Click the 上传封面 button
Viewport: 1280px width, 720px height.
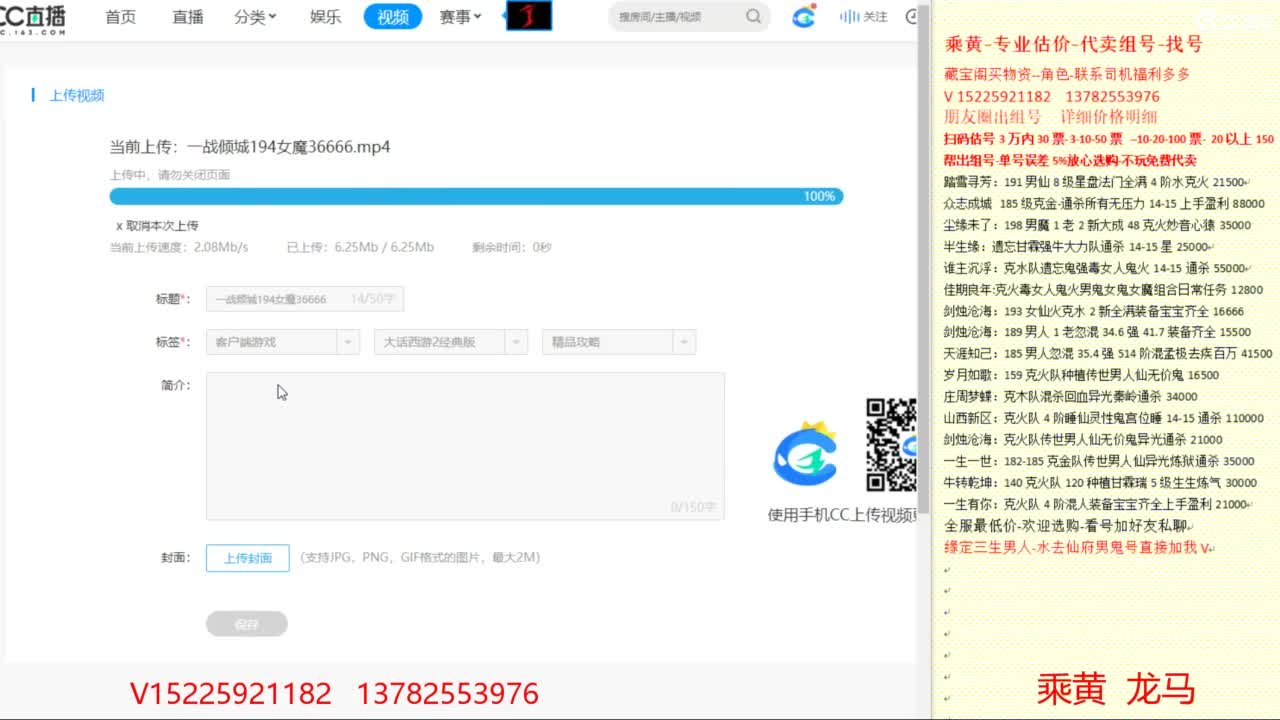[x=248, y=558]
